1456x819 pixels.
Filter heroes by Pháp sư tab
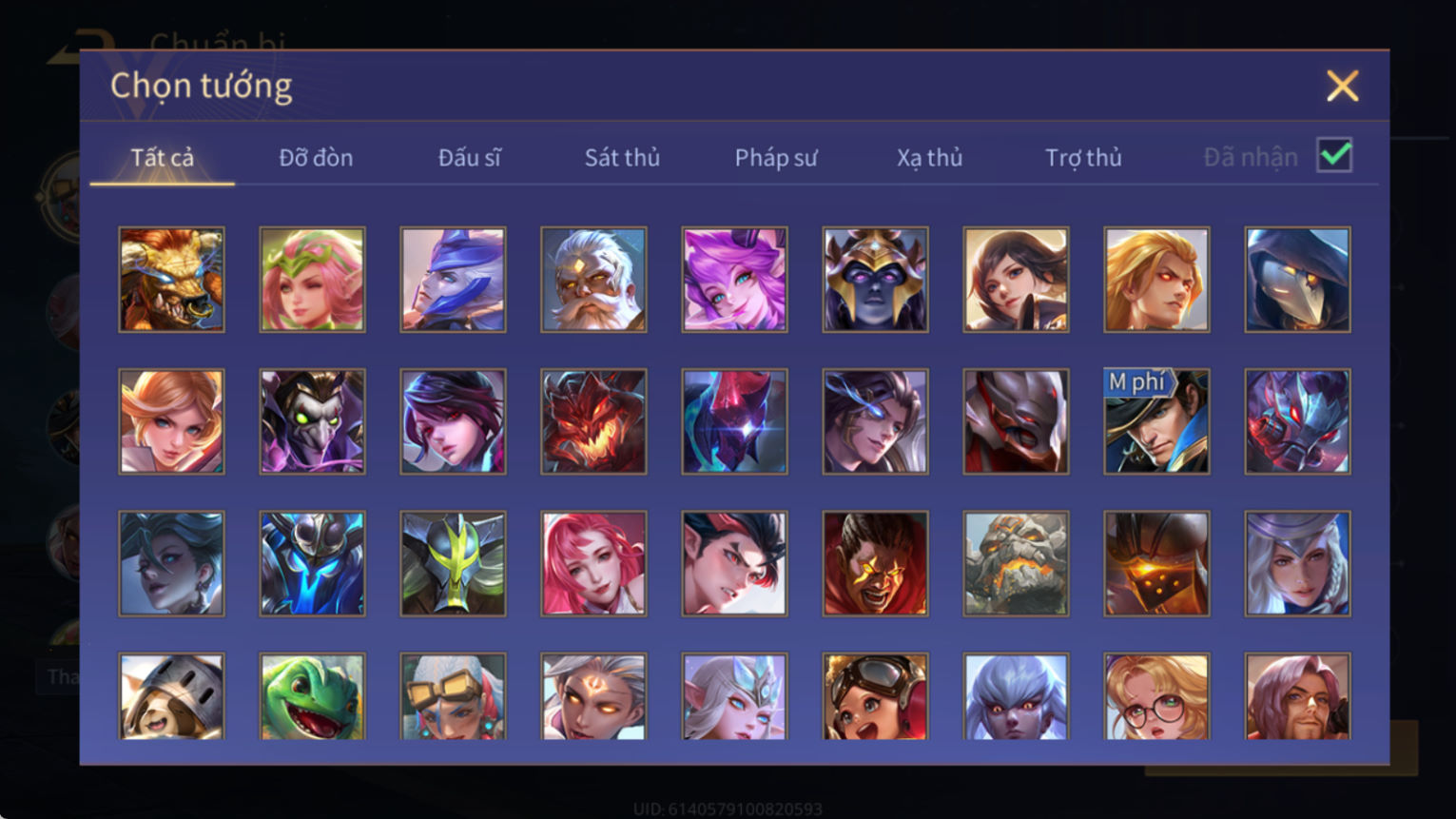776,158
